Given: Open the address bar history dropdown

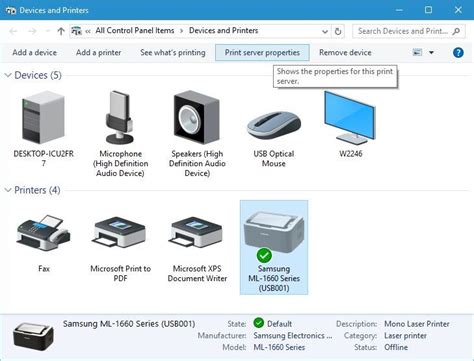Looking at the screenshot, I should coord(325,31).
